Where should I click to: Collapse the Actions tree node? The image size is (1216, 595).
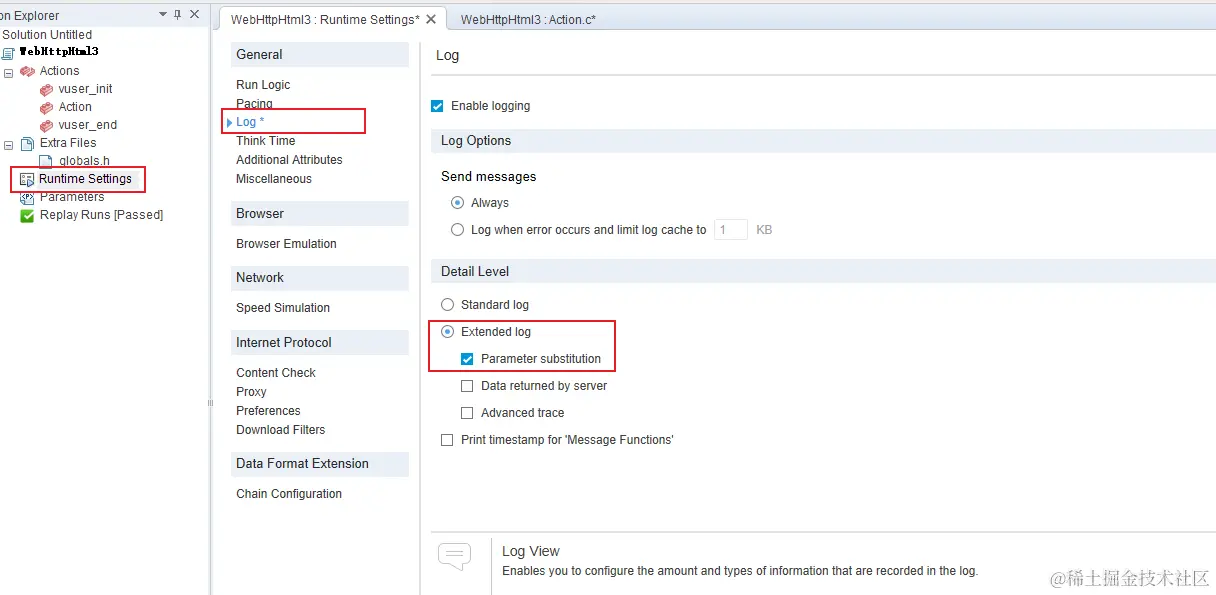pos(9,72)
